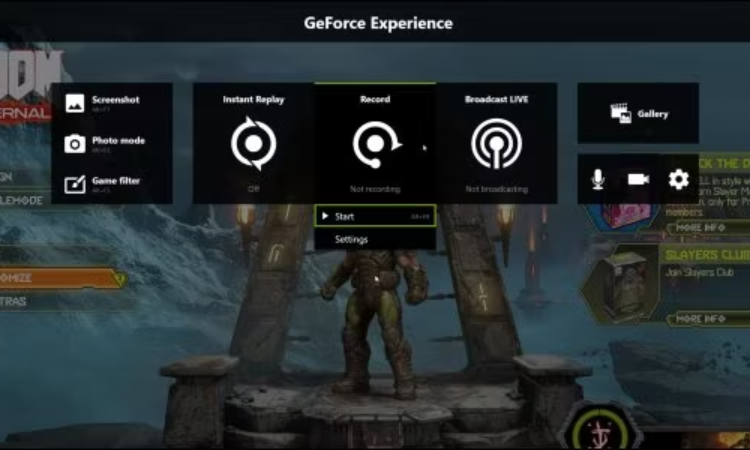
Task: Click the Broadcast LIVE antenna icon
Action: click(x=496, y=143)
